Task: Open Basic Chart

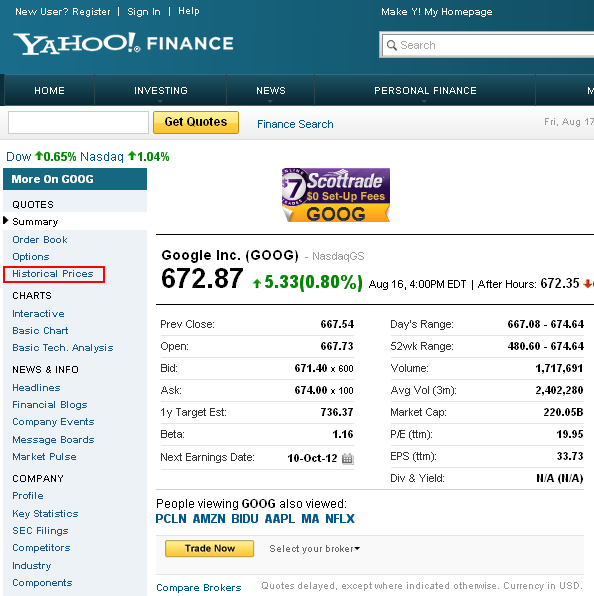Action: click(40, 331)
